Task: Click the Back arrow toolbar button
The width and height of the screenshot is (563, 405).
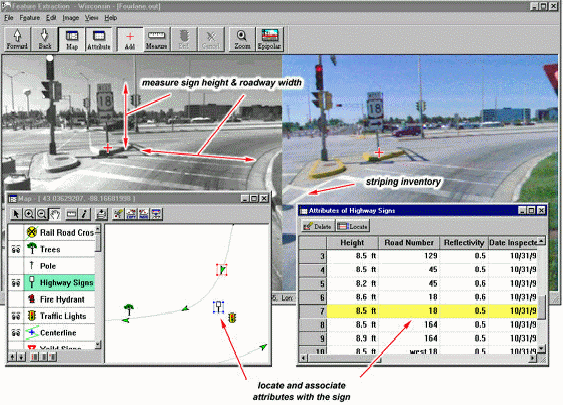Action: point(45,39)
